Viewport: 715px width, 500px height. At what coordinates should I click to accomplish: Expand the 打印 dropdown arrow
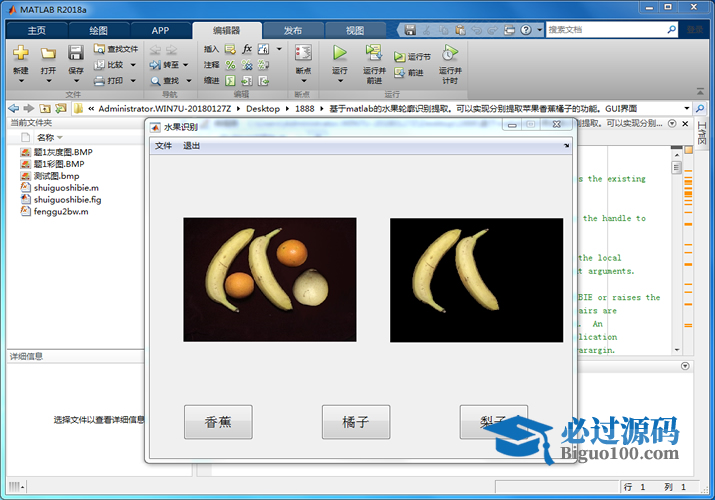point(133,81)
